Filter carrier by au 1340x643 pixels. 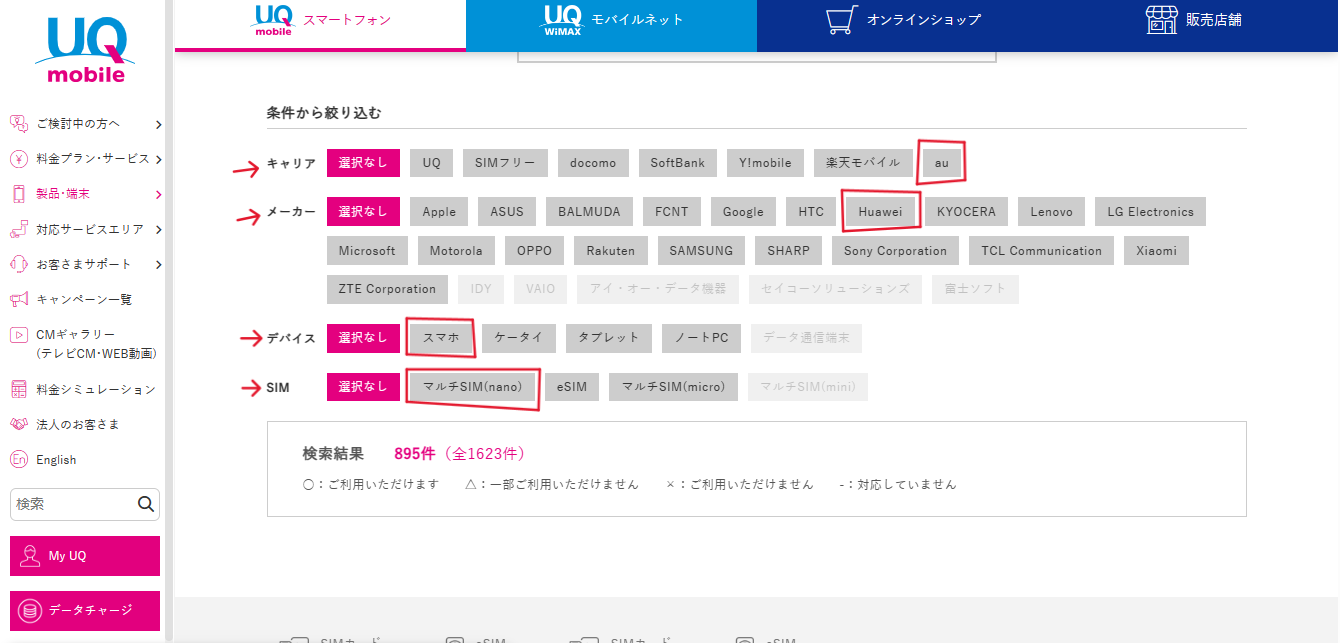coord(942,163)
